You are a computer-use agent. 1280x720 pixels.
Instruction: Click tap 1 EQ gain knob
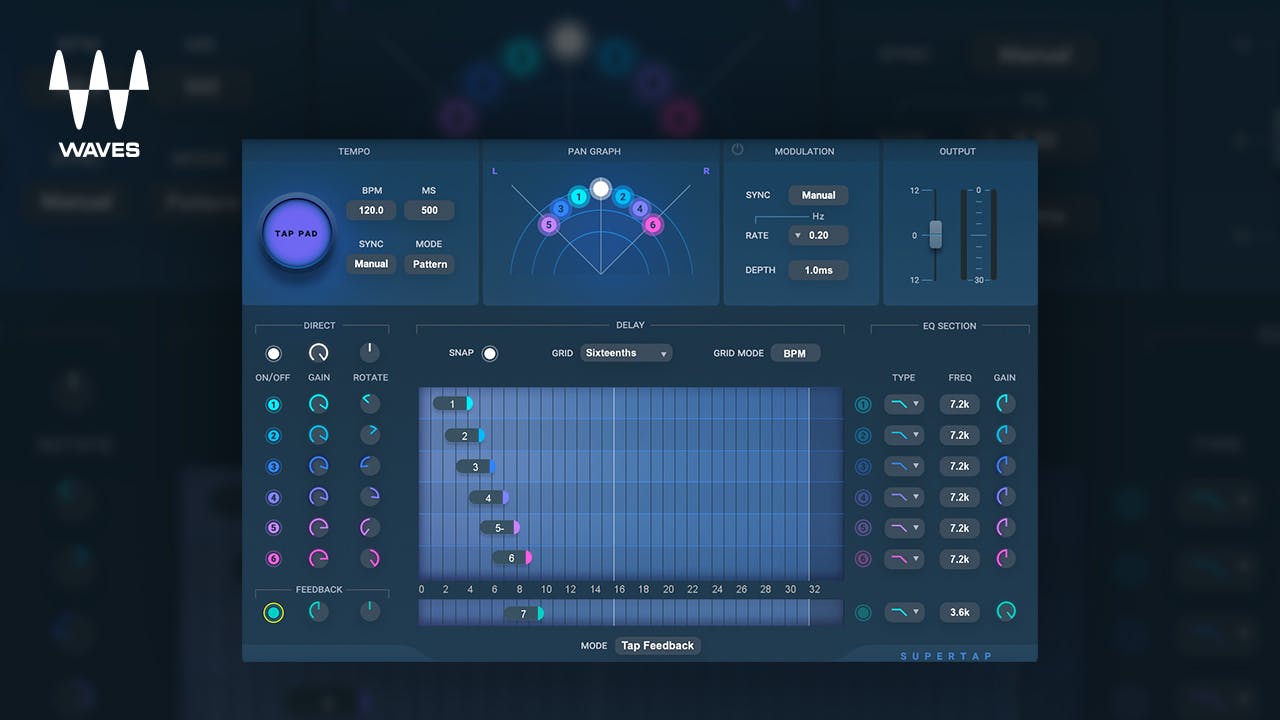(1006, 404)
